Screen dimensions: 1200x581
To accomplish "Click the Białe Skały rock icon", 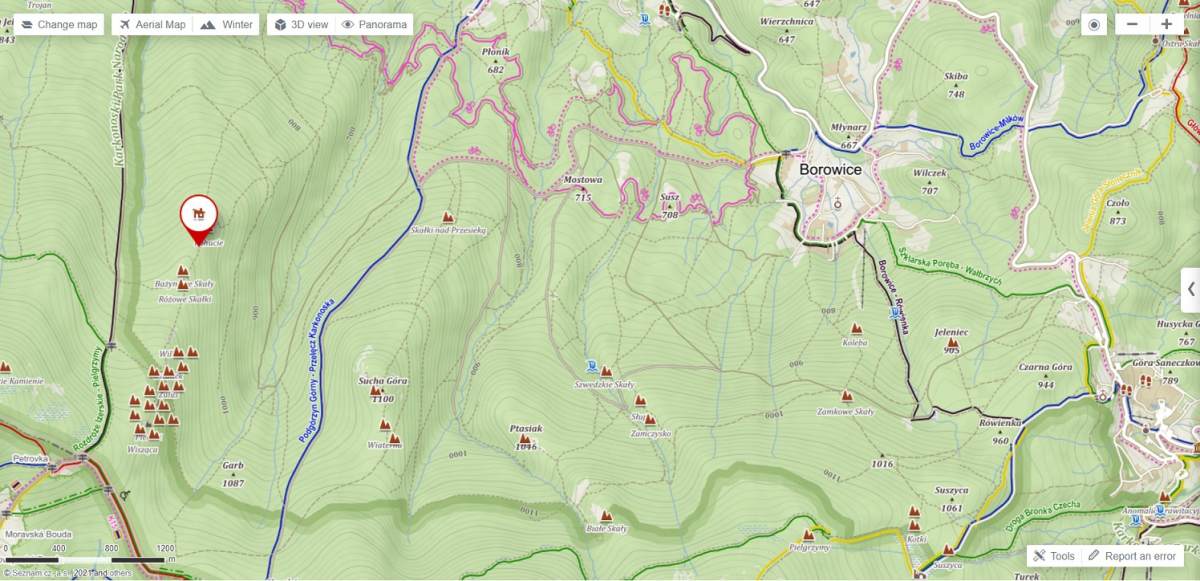I will click(606, 516).
